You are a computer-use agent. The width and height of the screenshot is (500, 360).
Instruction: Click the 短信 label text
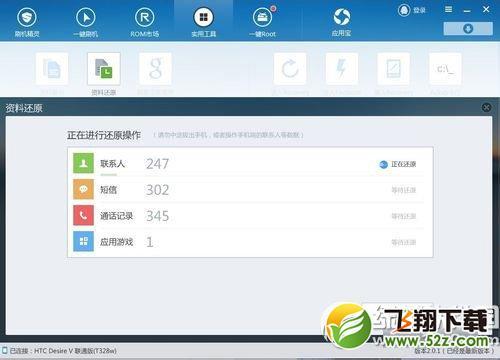(x=109, y=190)
